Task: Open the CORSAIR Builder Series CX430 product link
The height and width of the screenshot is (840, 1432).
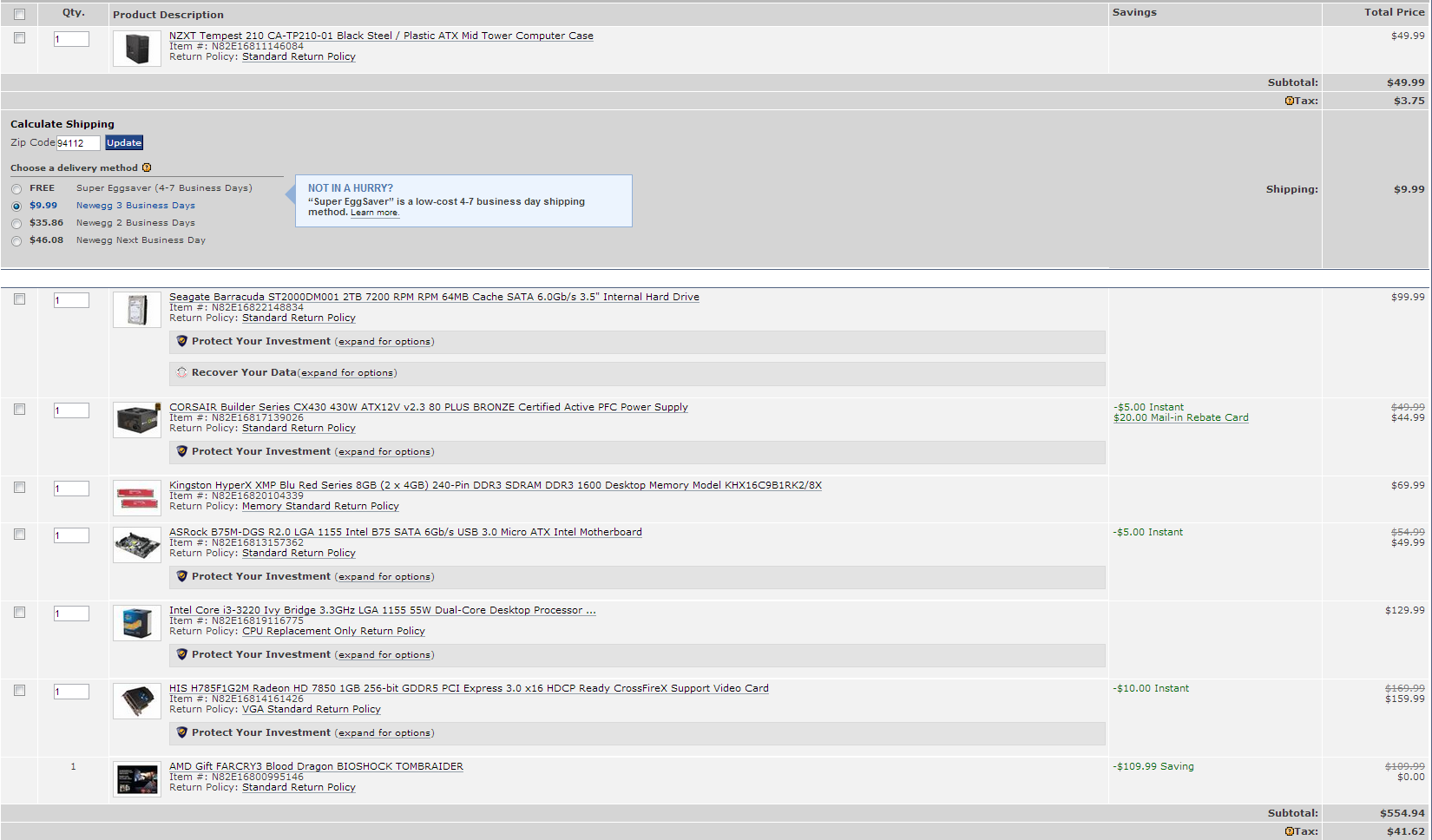Action: tap(429, 407)
